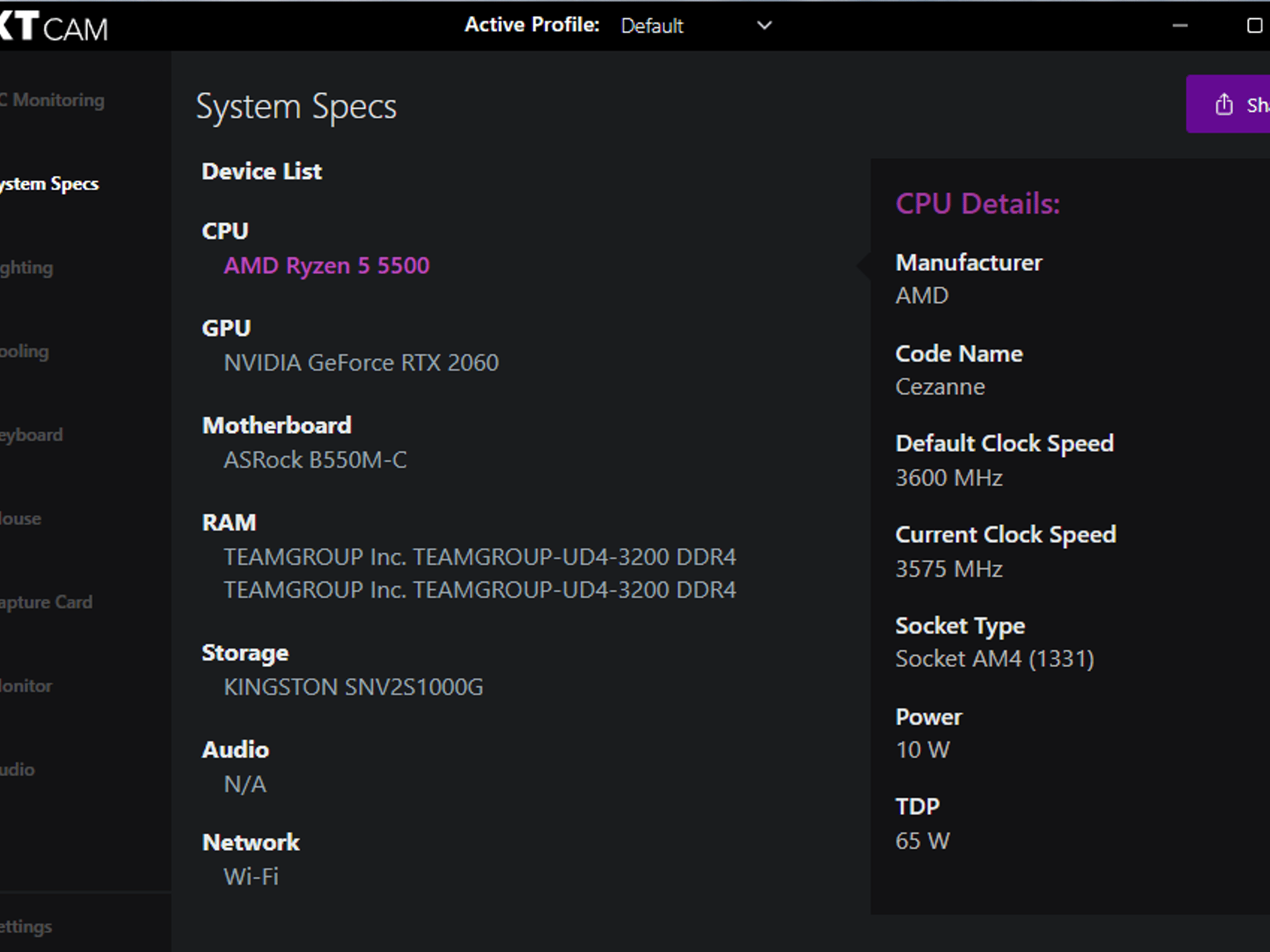The width and height of the screenshot is (1270, 952).
Task: Select second TEAMGROUP-UD4-3200 DDR4 RAM entry
Action: pos(480,589)
